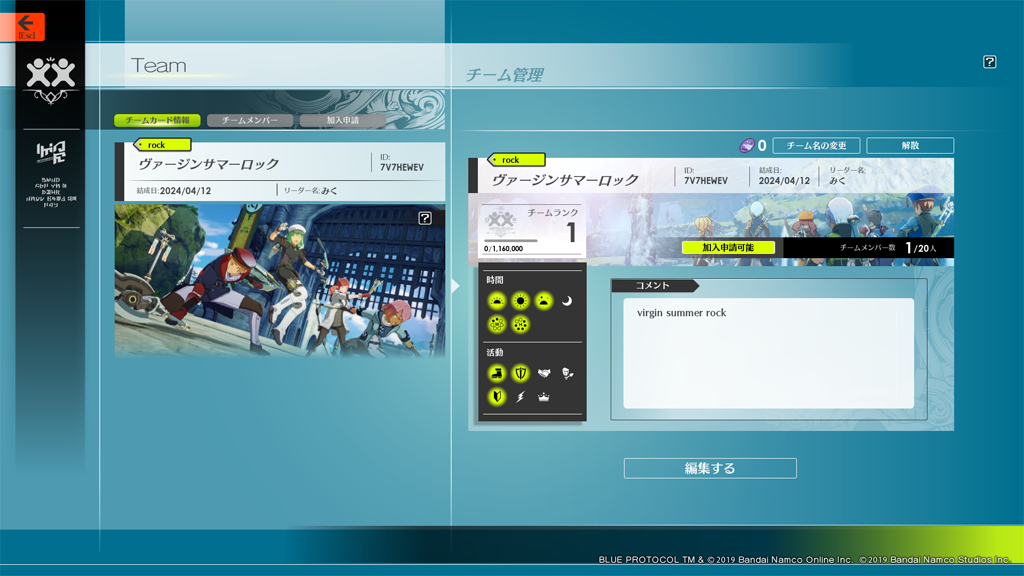Select the crown activity icon
The width and height of the screenshot is (1024, 576).
[x=544, y=397]
